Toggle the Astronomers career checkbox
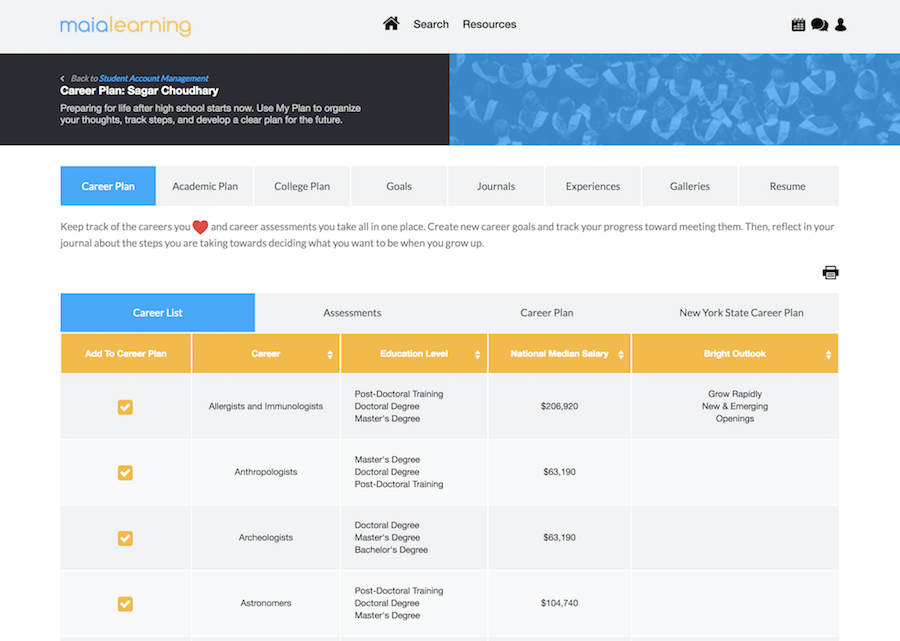This screenshot has height=641, width=900. pos(125,603)
